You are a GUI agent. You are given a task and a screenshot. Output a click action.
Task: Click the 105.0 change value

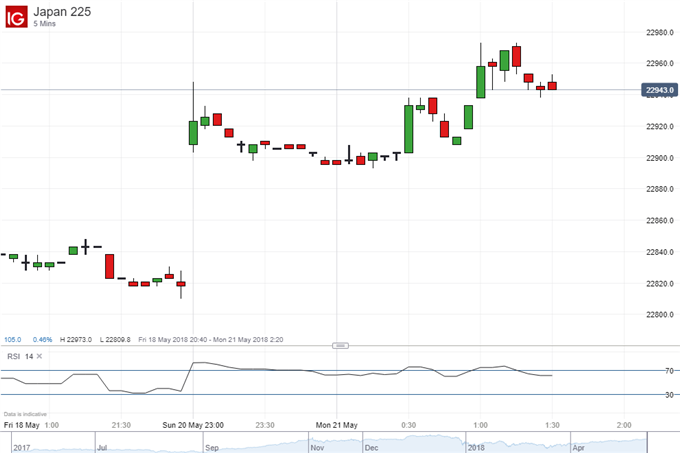(x=13, y=340)
